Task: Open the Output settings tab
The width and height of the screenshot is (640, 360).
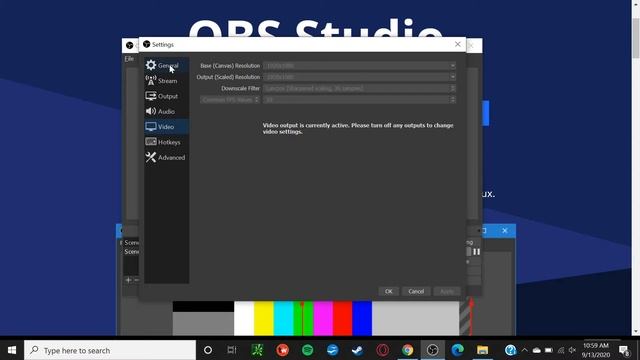Action: click(x=166, y=96)
